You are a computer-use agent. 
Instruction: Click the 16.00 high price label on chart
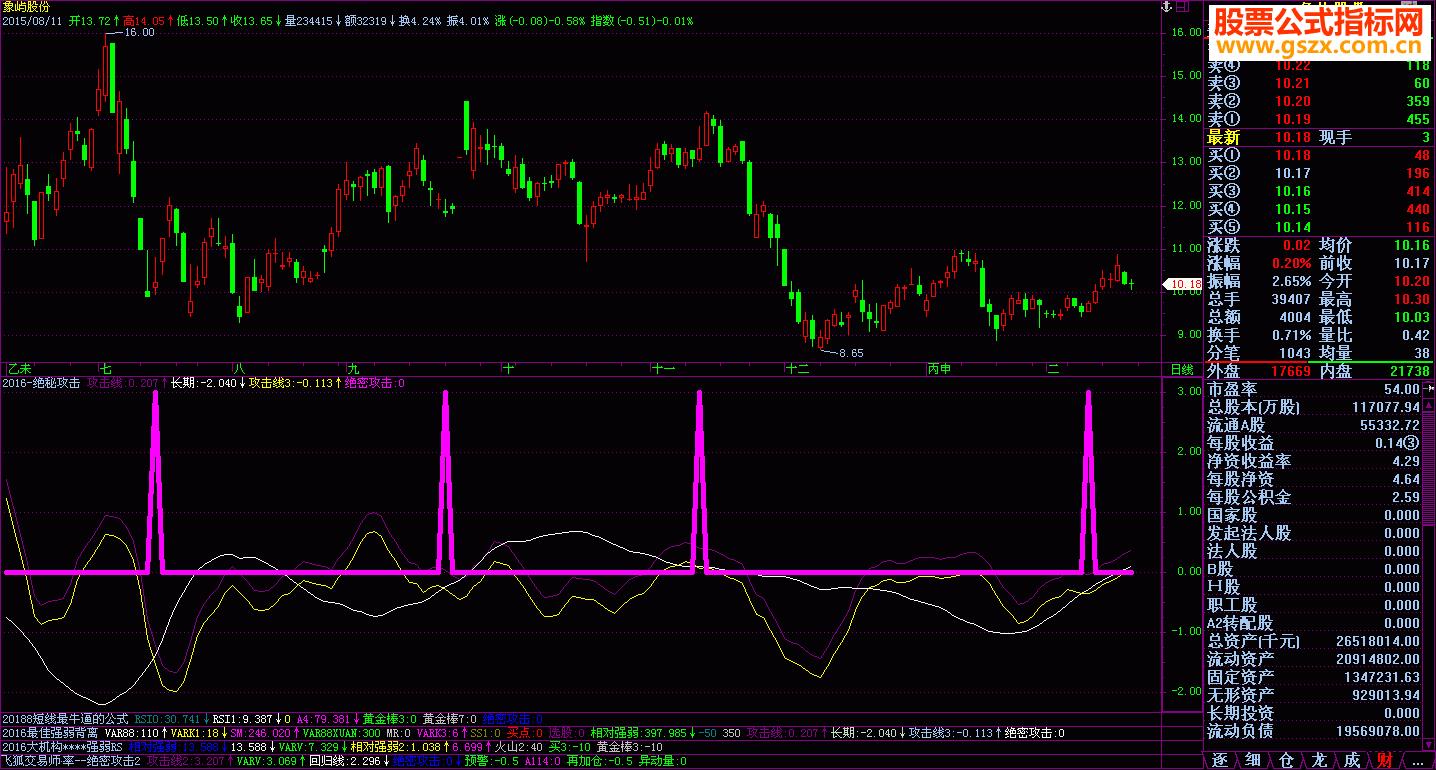pyautogui.click(x=138, y=33)
